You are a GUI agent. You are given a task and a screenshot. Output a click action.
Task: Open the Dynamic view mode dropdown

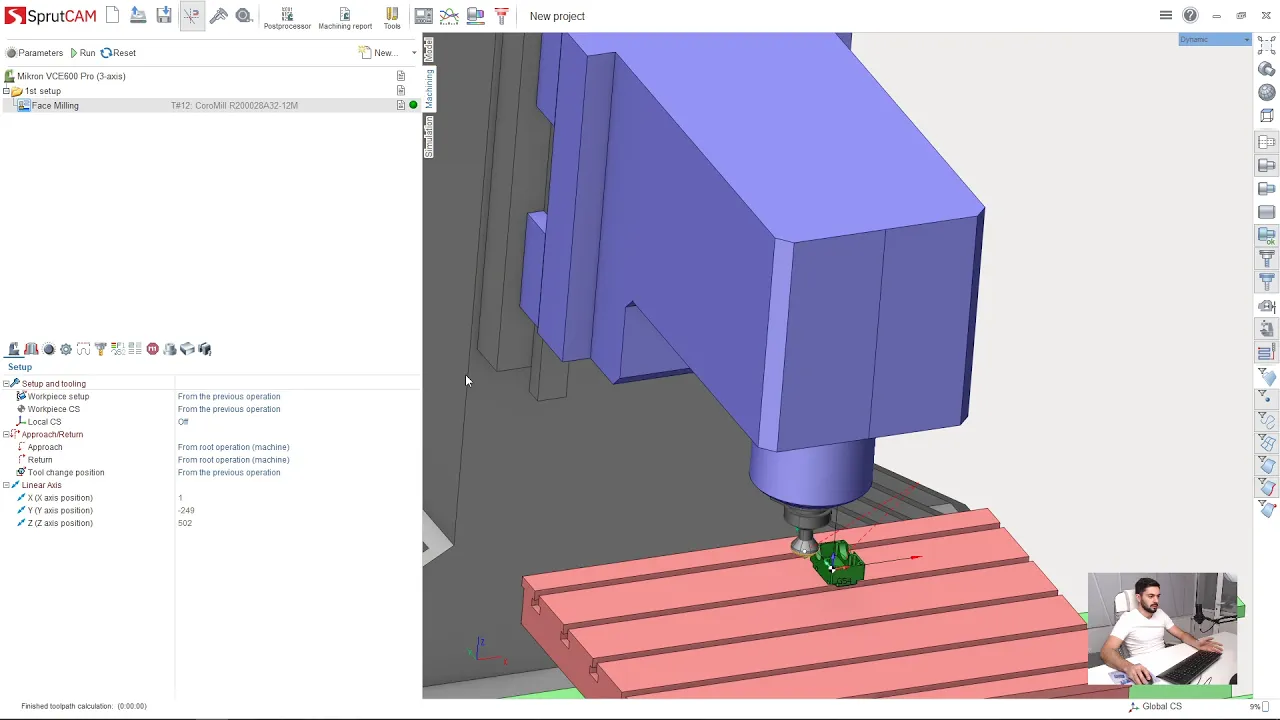[x=1215, y=40]
